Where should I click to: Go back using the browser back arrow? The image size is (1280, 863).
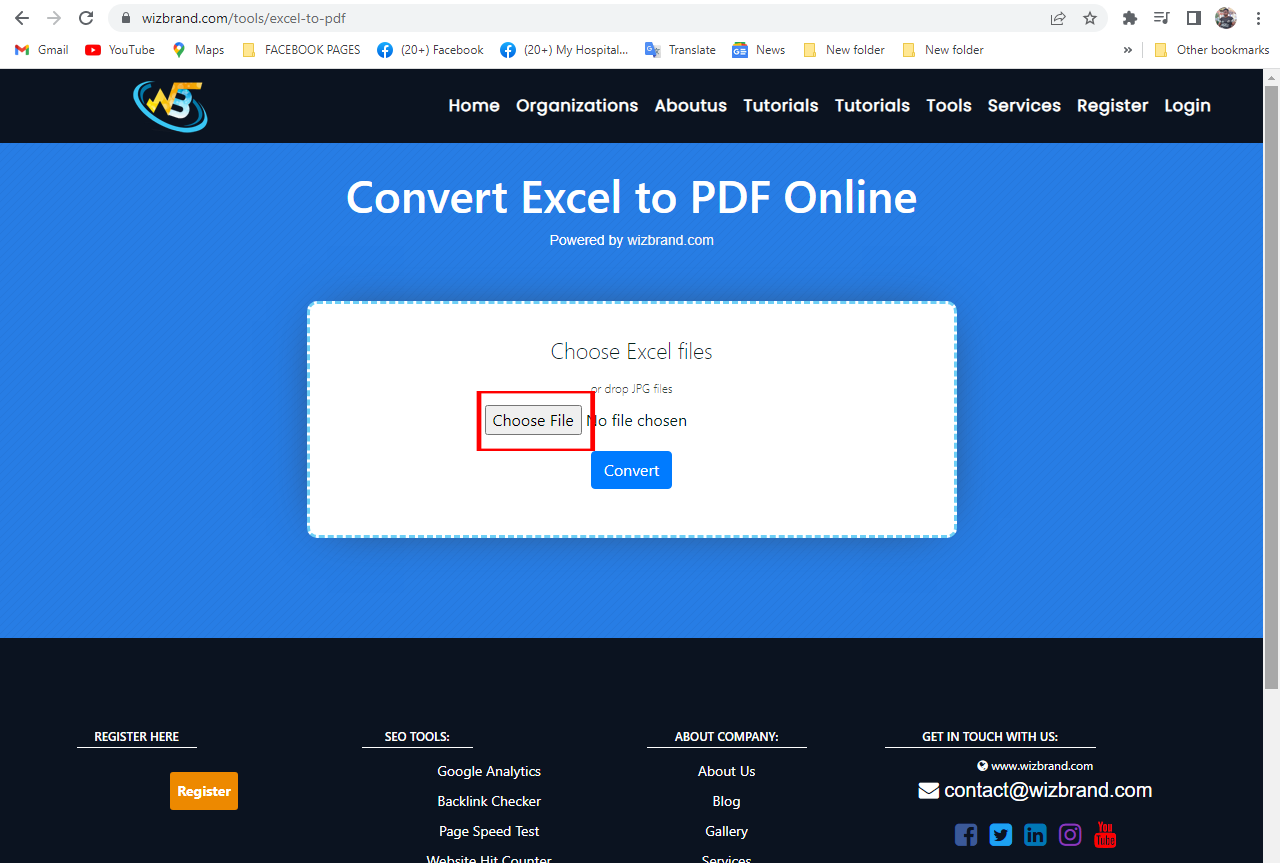point(22,18)
